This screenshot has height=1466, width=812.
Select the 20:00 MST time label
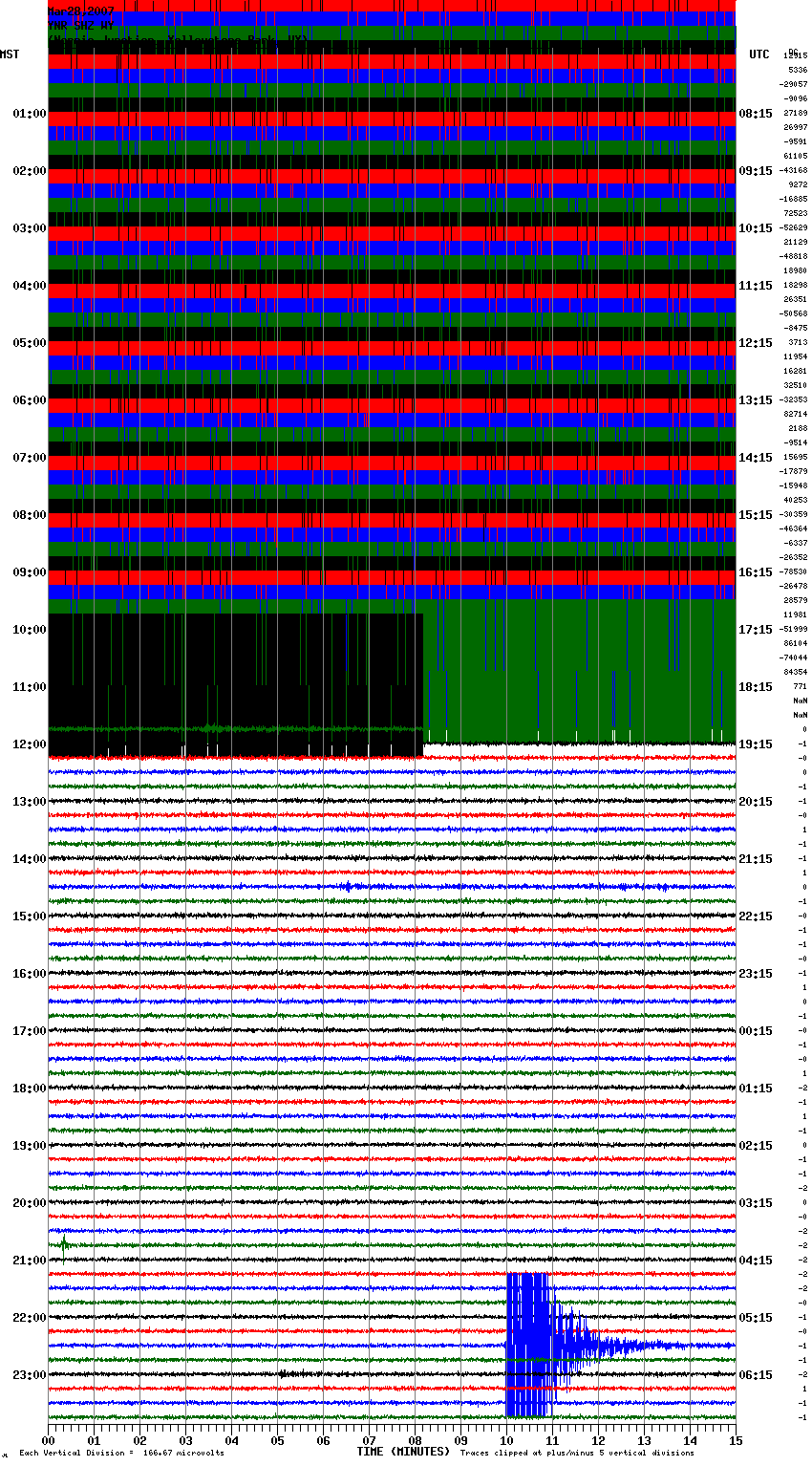[x=30, y=1203]
